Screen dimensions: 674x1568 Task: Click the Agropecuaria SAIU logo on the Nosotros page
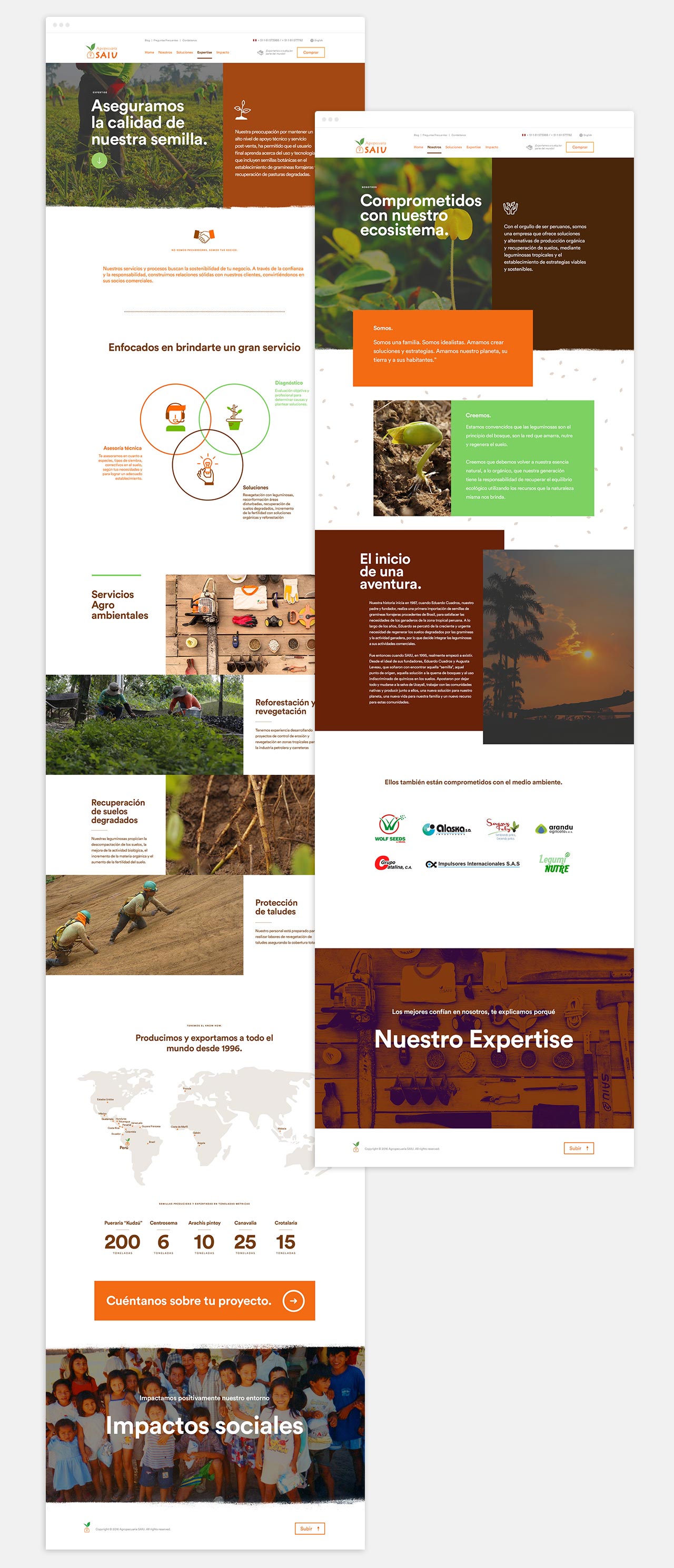point(371,146)
